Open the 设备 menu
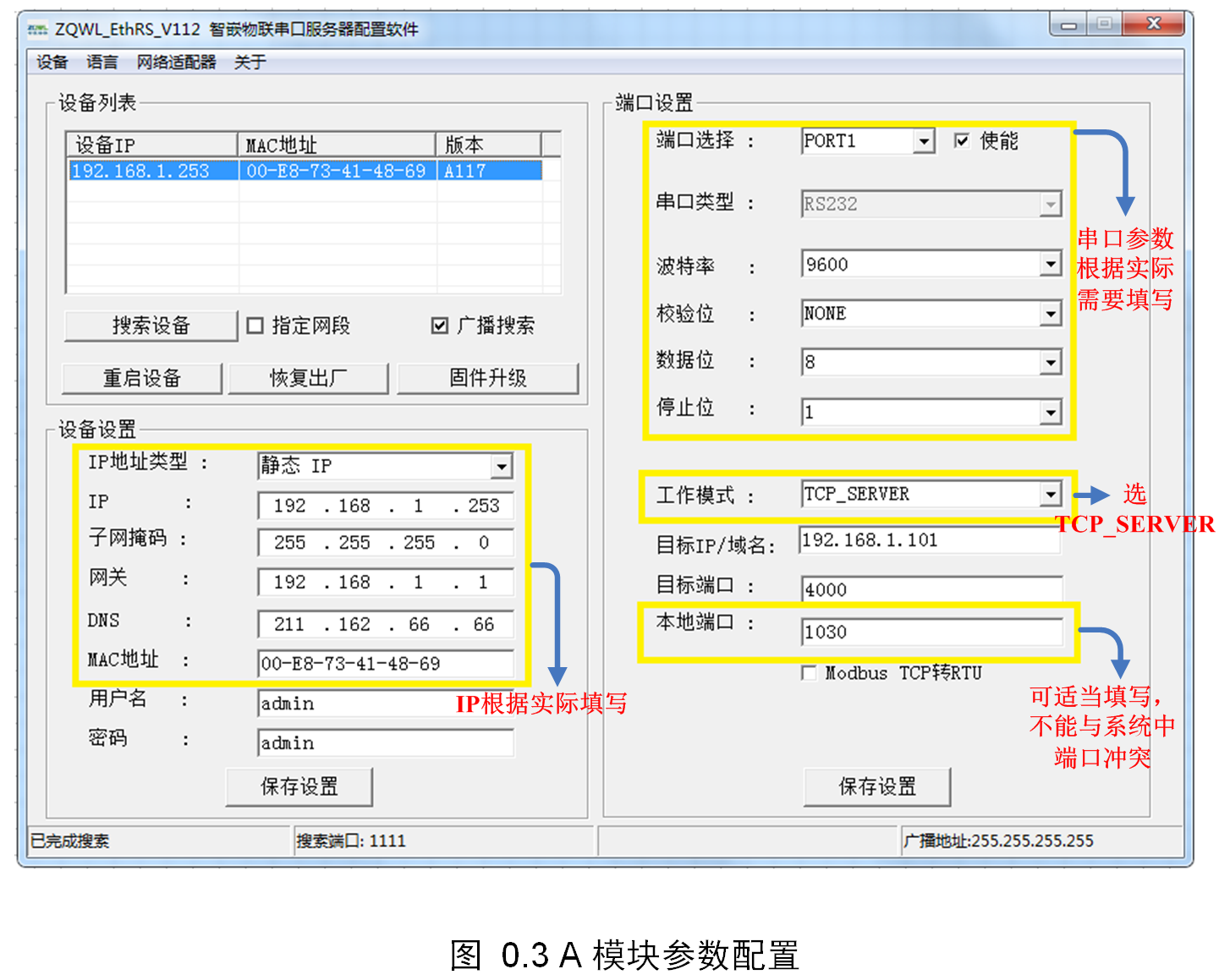The image size is (1230, 980). (x=52, y=63)
